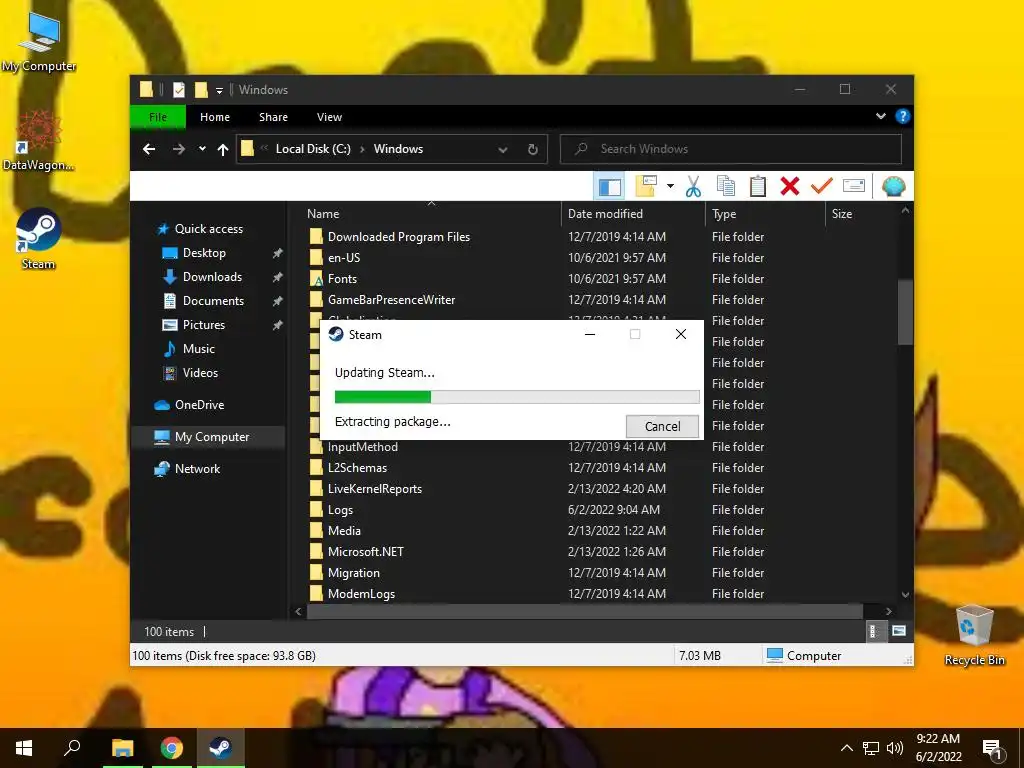Select the ModemLogs folder
1024x768 pixels.
coord(361,594)
